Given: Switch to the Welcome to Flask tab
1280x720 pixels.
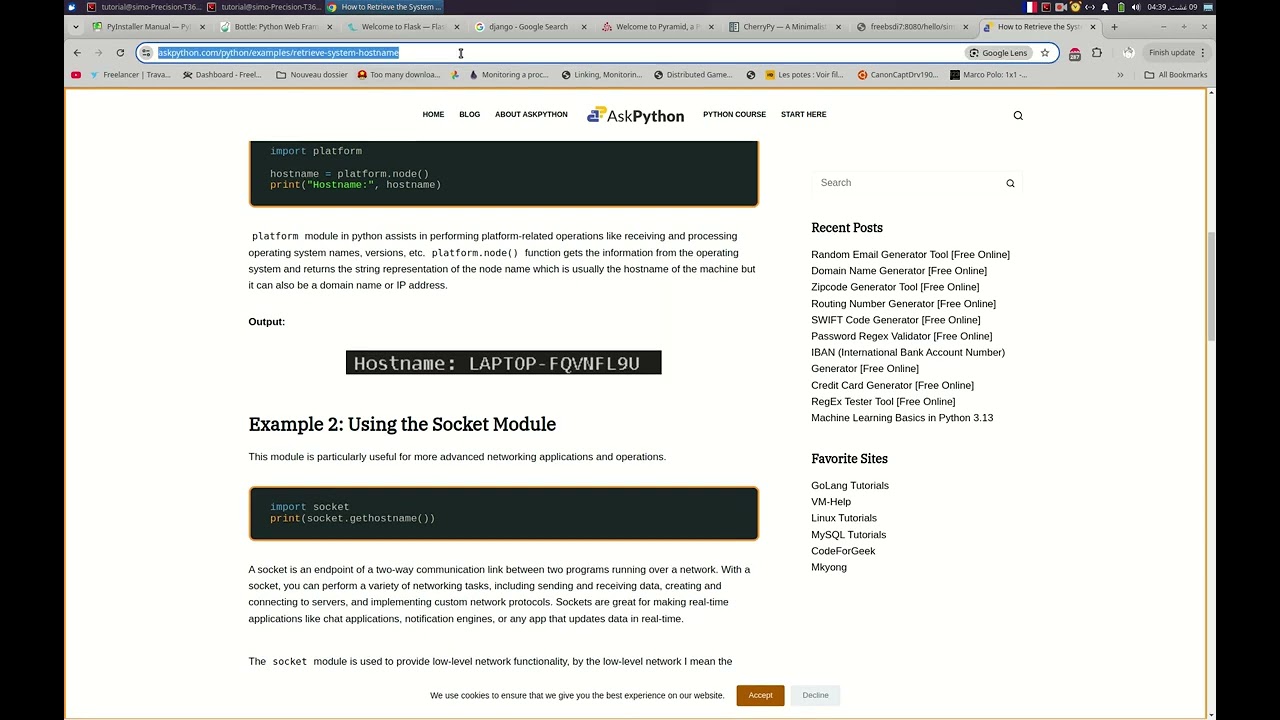Looking at the screenshot, I should [403, 27].
